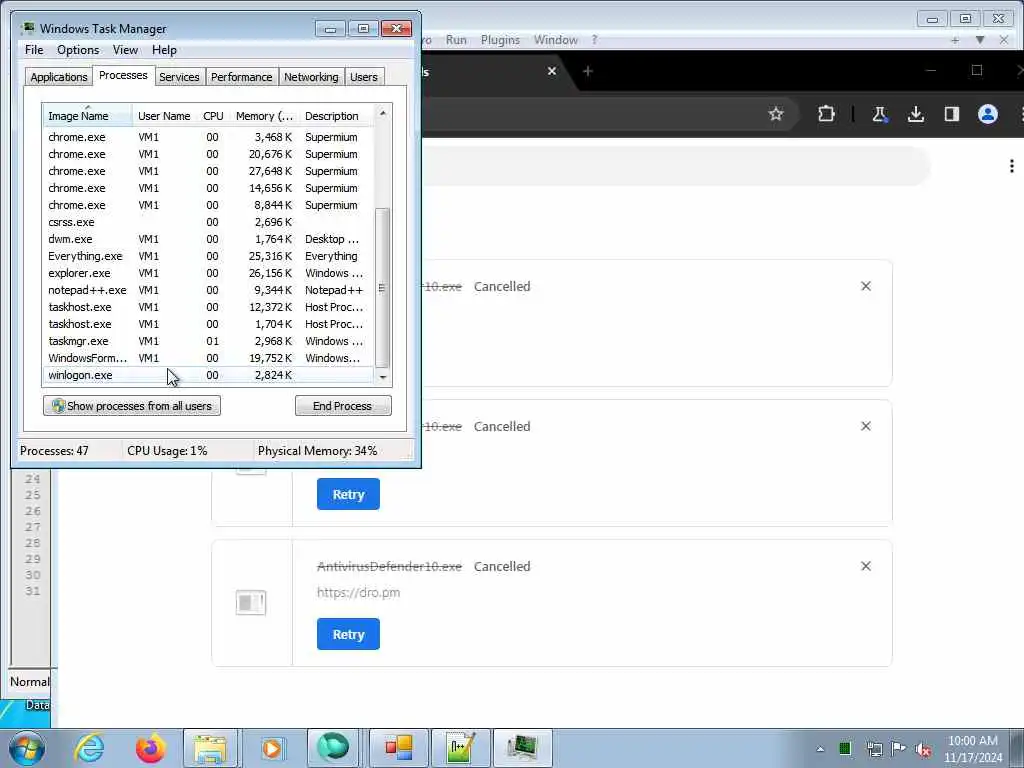Switch to the Networking tab
The image size is (1024, 768).
pos(311,77)
